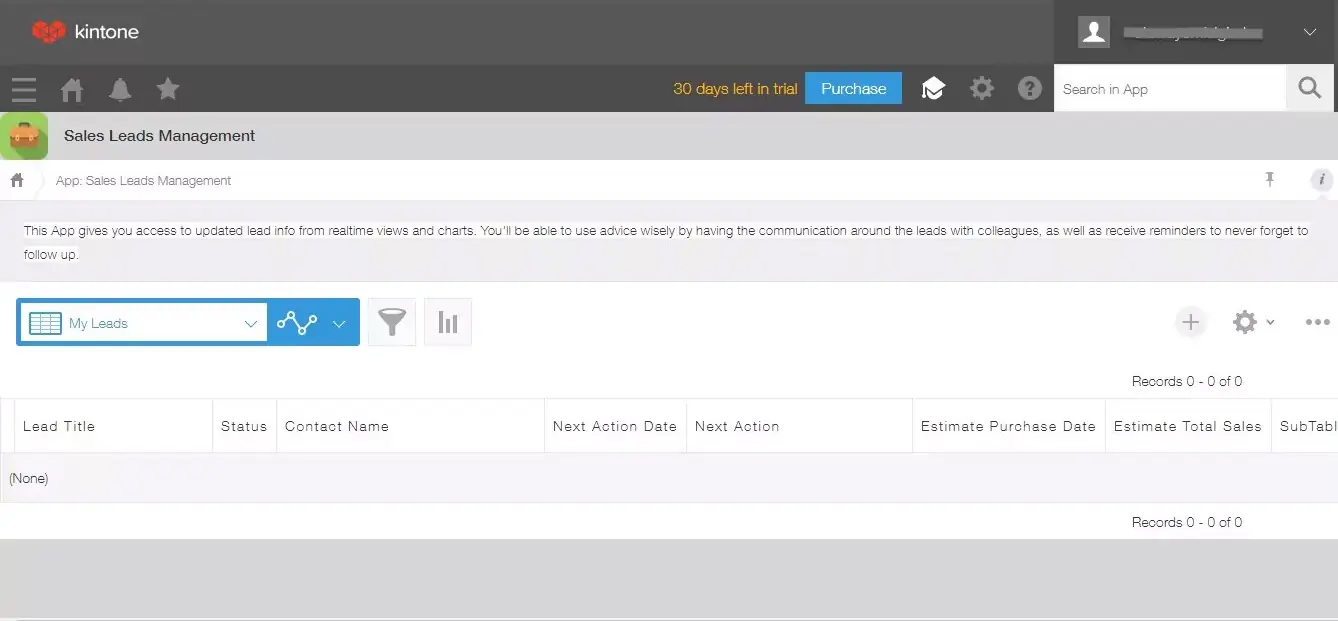This screenshot has height=621, width=1338.
Task: Click 30 days left in trial text
Action: click(735, 89)
